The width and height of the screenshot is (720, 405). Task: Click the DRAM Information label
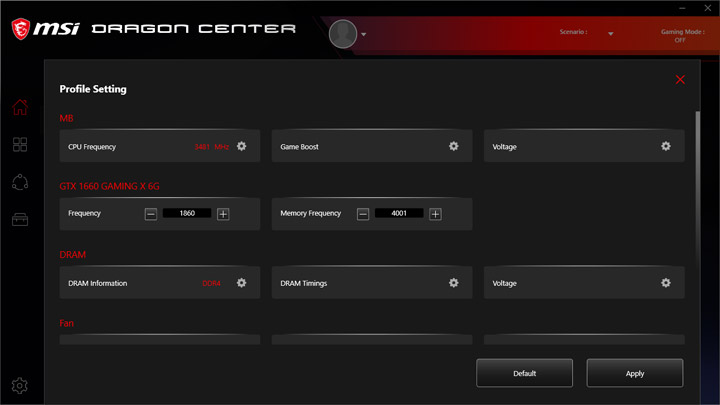click(97, 283)
